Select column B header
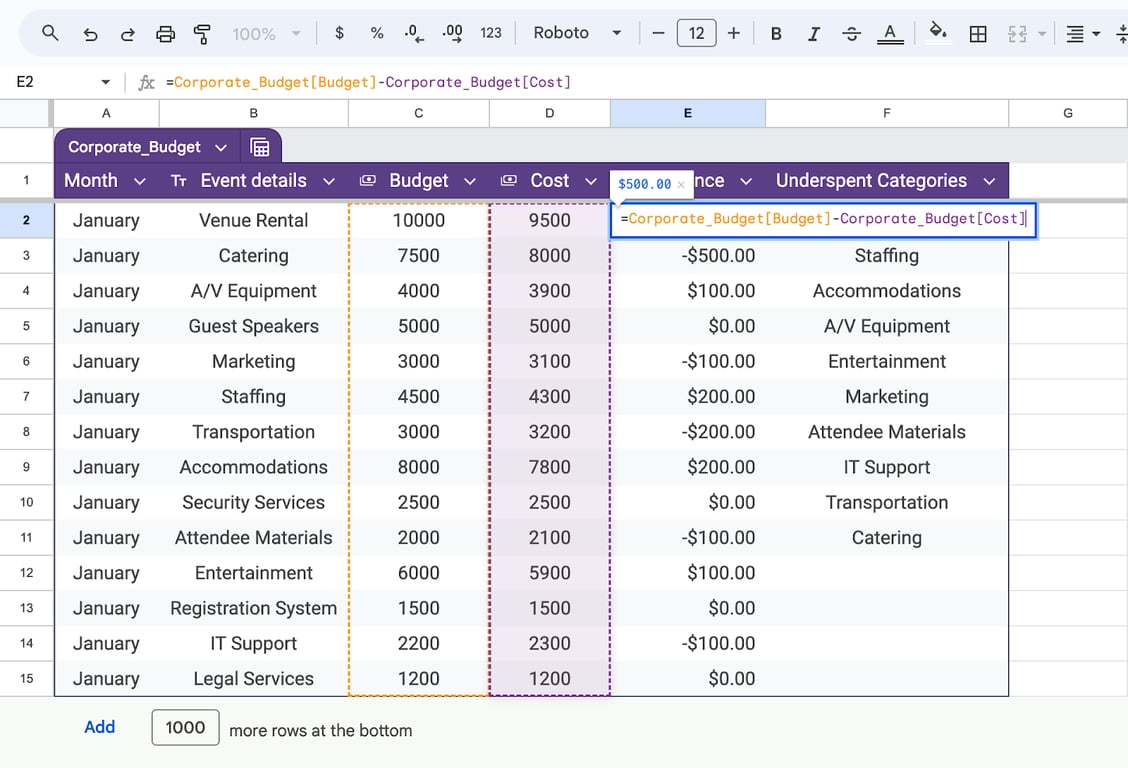The height and width of the screenshot is (768, 1128). 253,113
